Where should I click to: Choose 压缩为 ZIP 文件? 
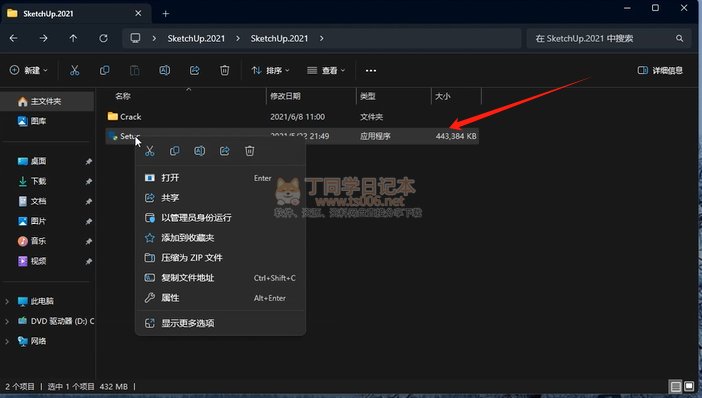coord(220,257)
